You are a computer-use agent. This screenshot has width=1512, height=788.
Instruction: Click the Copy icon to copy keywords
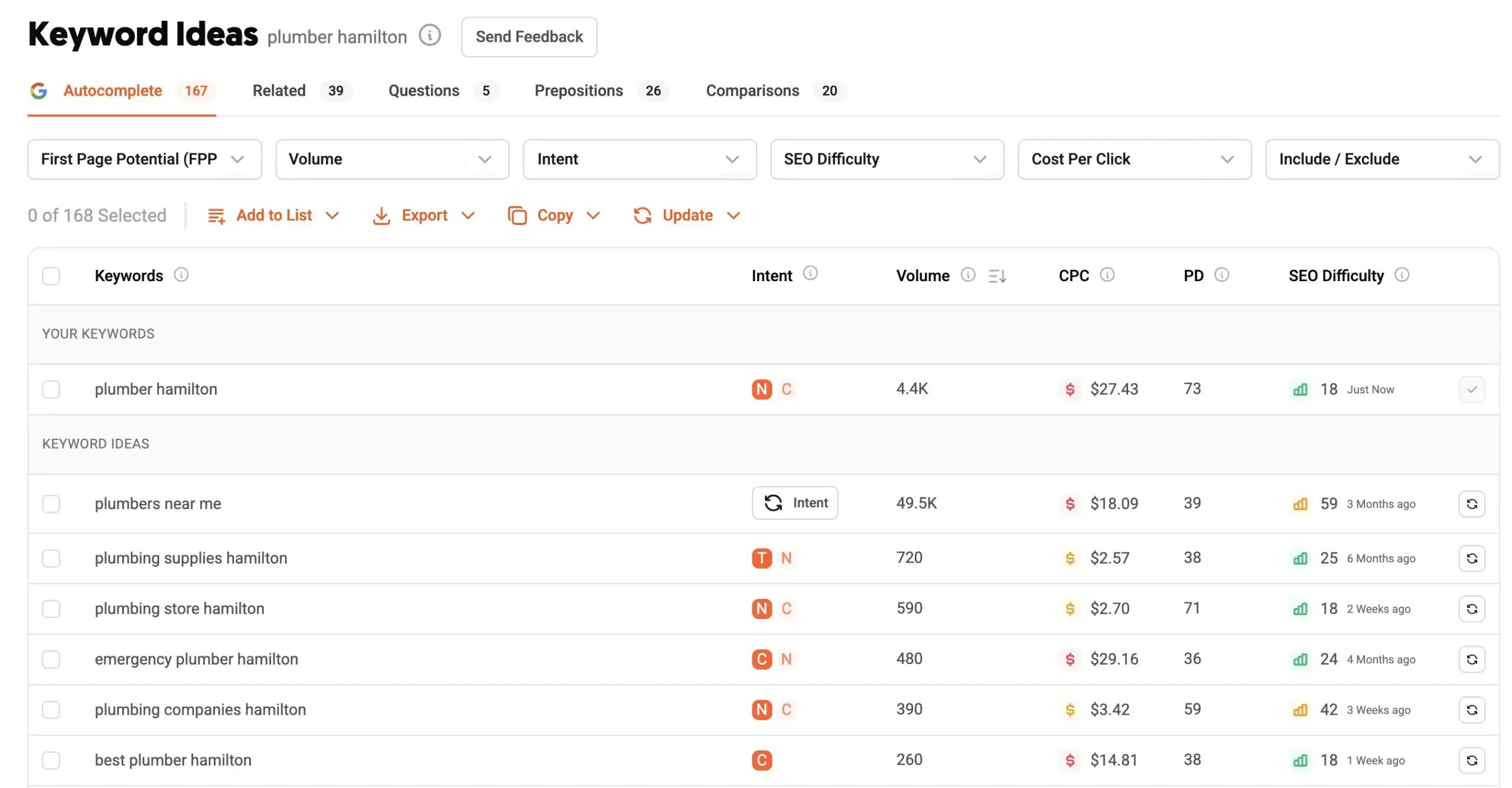[x=519, y=215]
